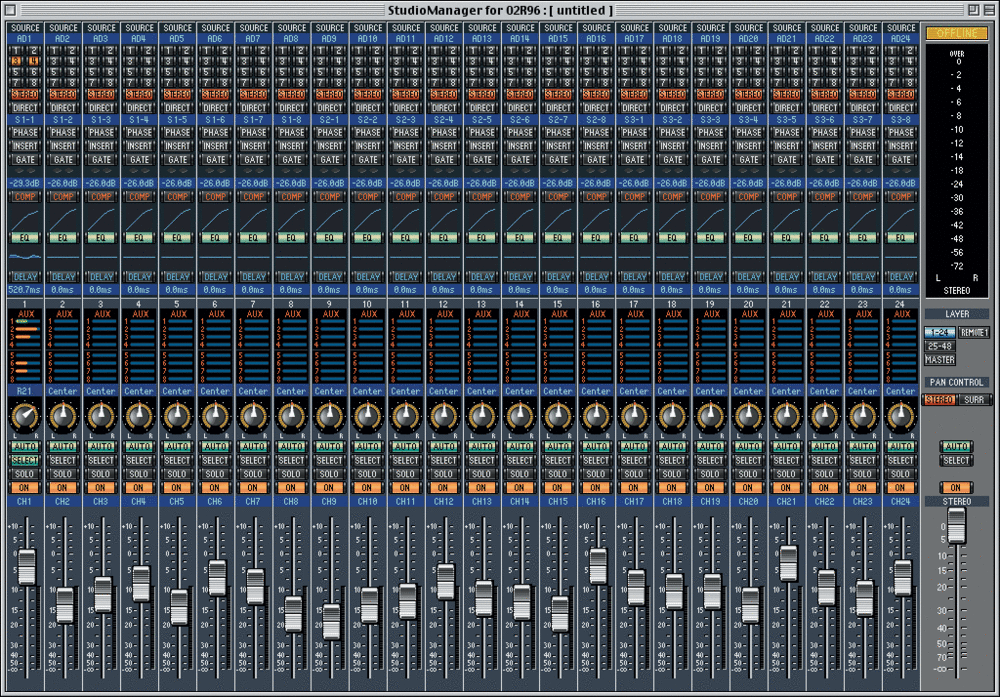The image size is (1000, 697).
Task: Click bus routing button 3 on channel 1
Action: click(x=18, y=62)
